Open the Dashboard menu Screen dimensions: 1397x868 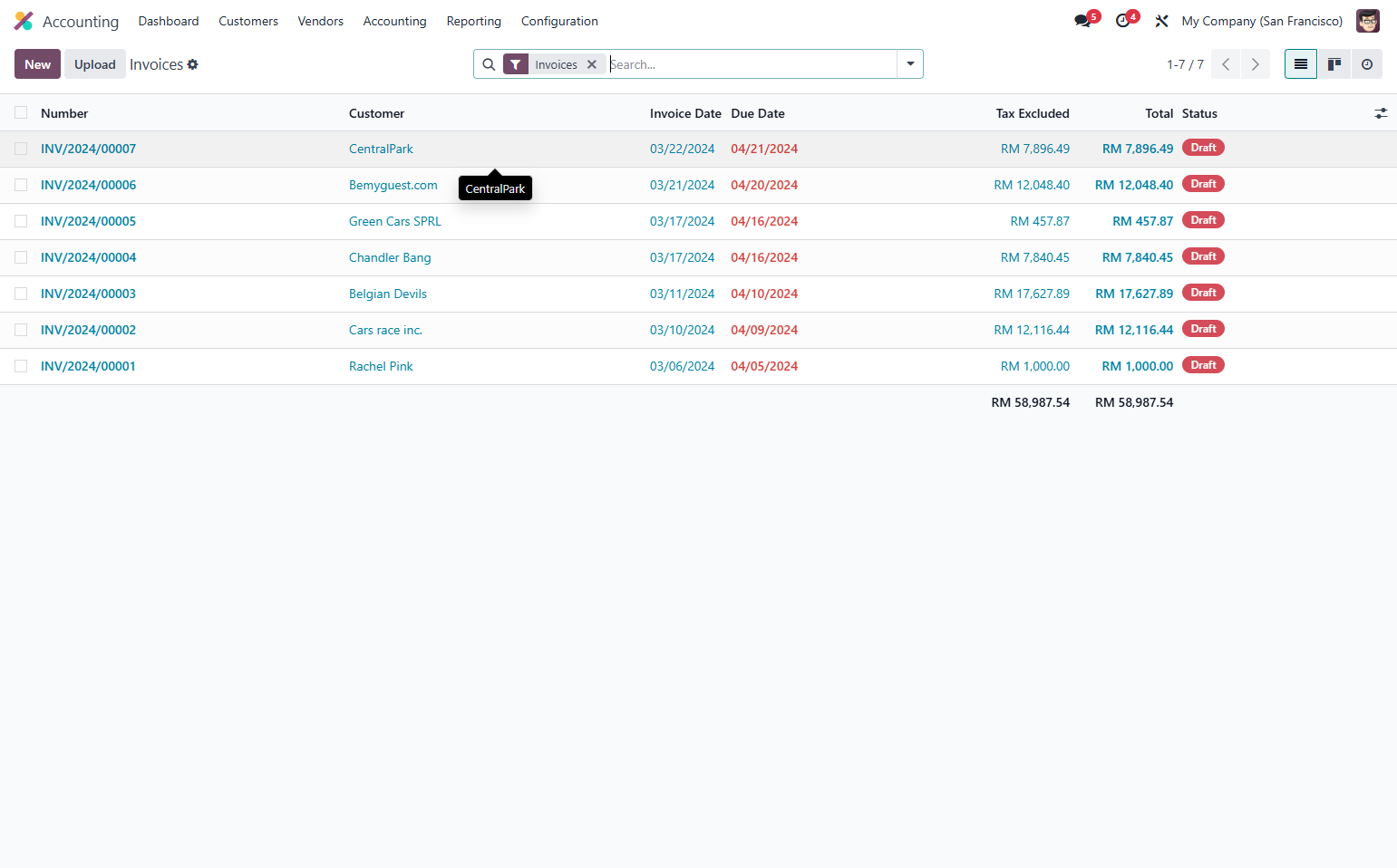[x=169, y=21]
